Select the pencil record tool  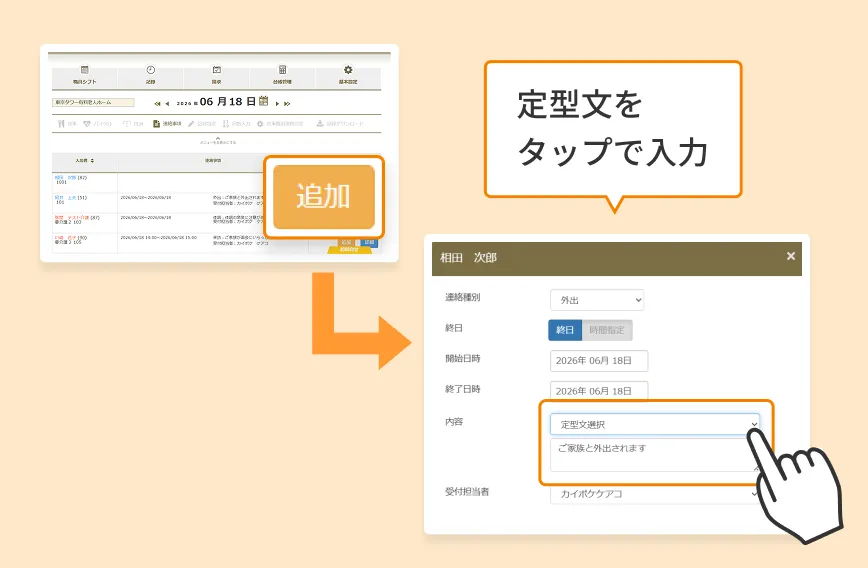(202, 123)
